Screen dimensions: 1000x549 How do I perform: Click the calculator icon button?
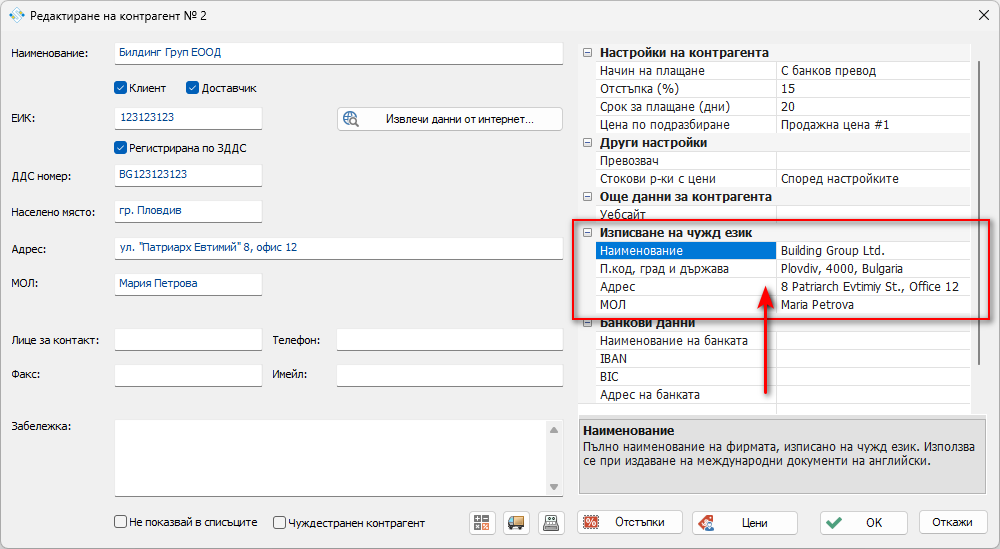(482, 523)
